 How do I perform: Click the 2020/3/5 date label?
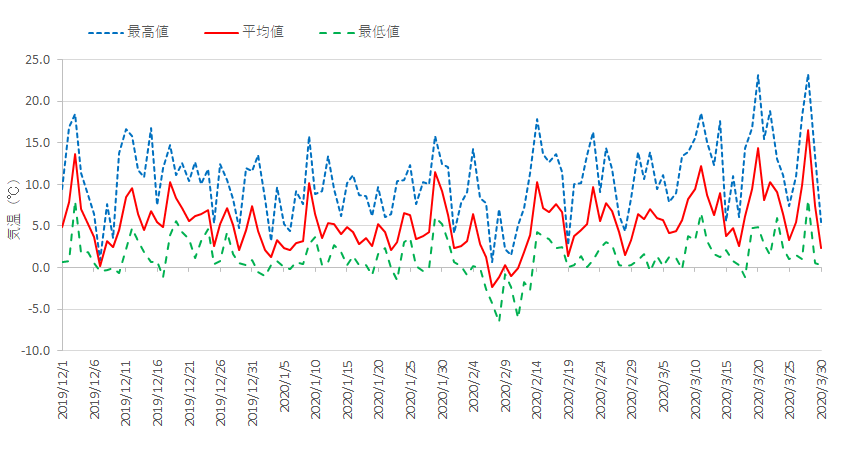664,387
